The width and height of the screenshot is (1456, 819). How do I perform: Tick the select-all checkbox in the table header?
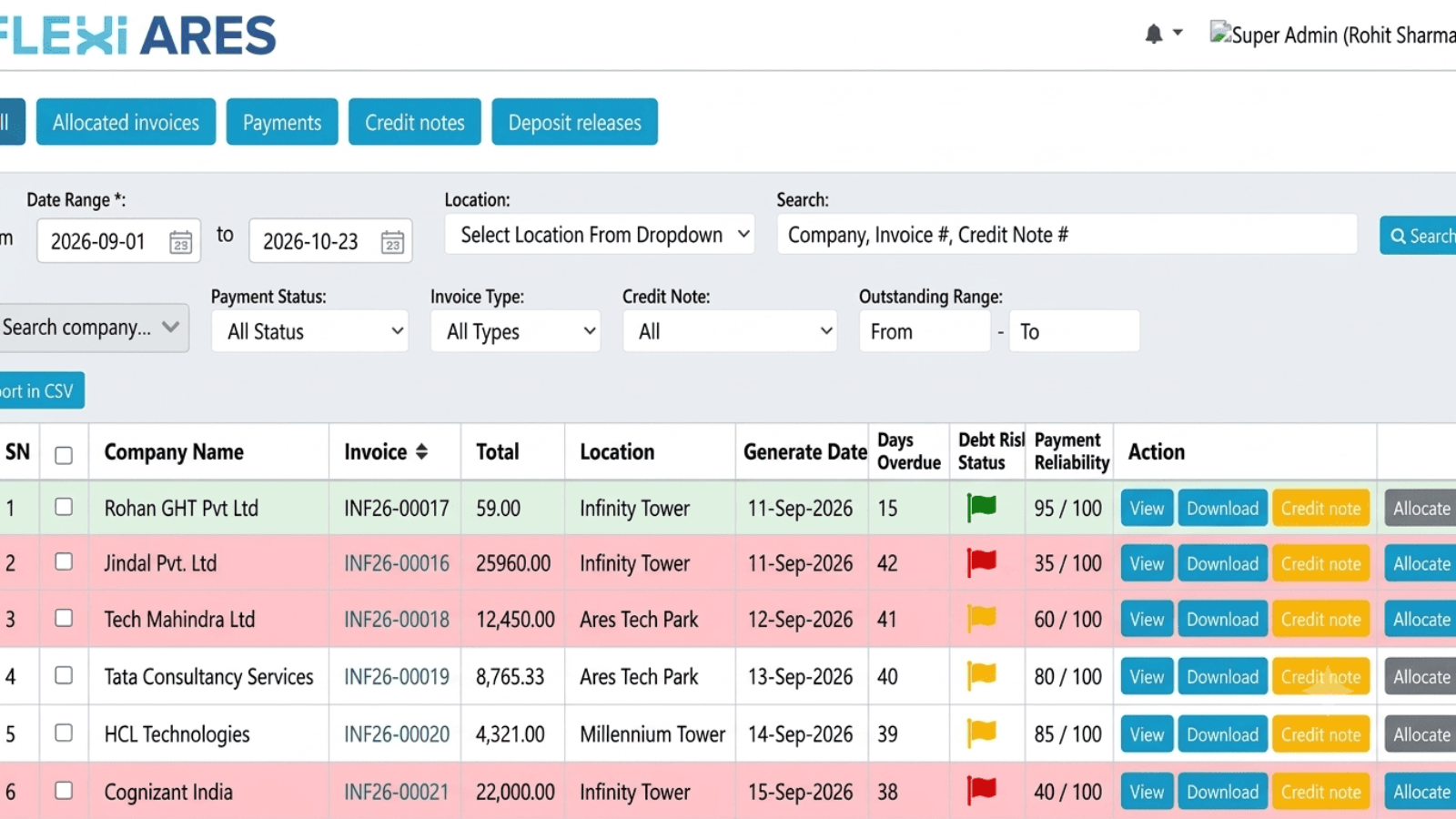click(x=64, y=455)
